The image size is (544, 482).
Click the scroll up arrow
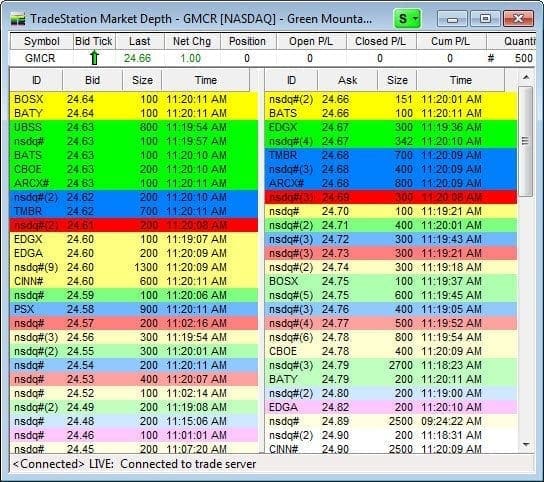(x=526, y=77)
